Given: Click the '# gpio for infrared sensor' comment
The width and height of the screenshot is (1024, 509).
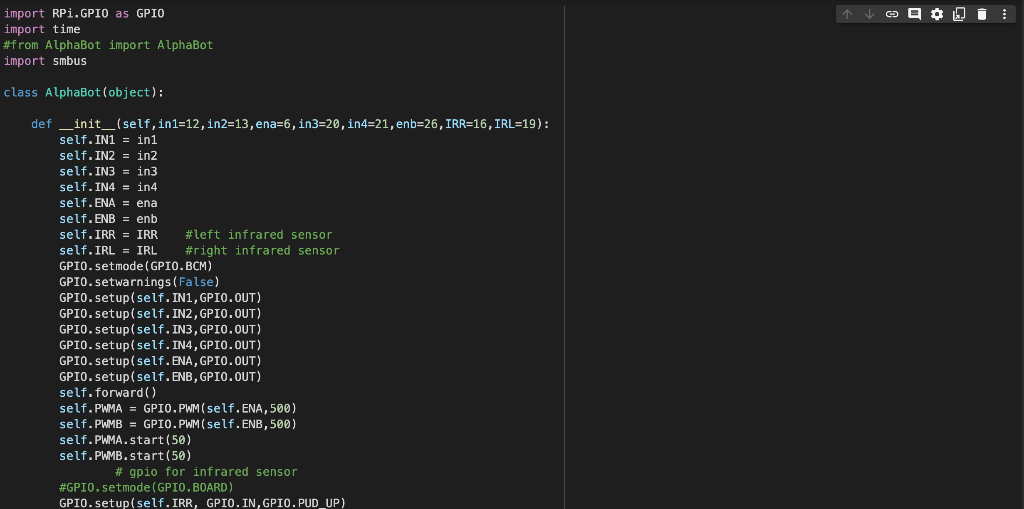Looking at the screenshot, I should pyautogui.click(x=206, y=472).
